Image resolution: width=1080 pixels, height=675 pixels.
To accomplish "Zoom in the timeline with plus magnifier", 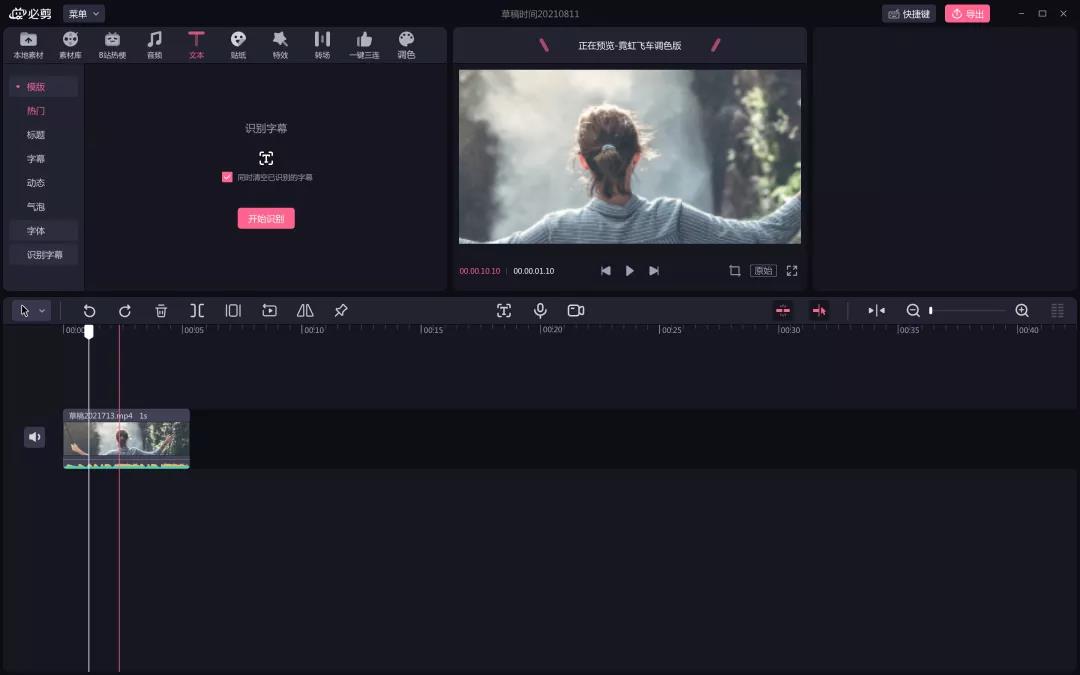I will tap(1022, 311).
